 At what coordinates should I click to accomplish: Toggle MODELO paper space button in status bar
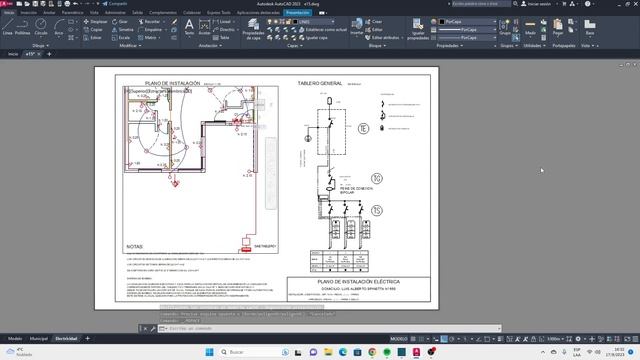398,339
